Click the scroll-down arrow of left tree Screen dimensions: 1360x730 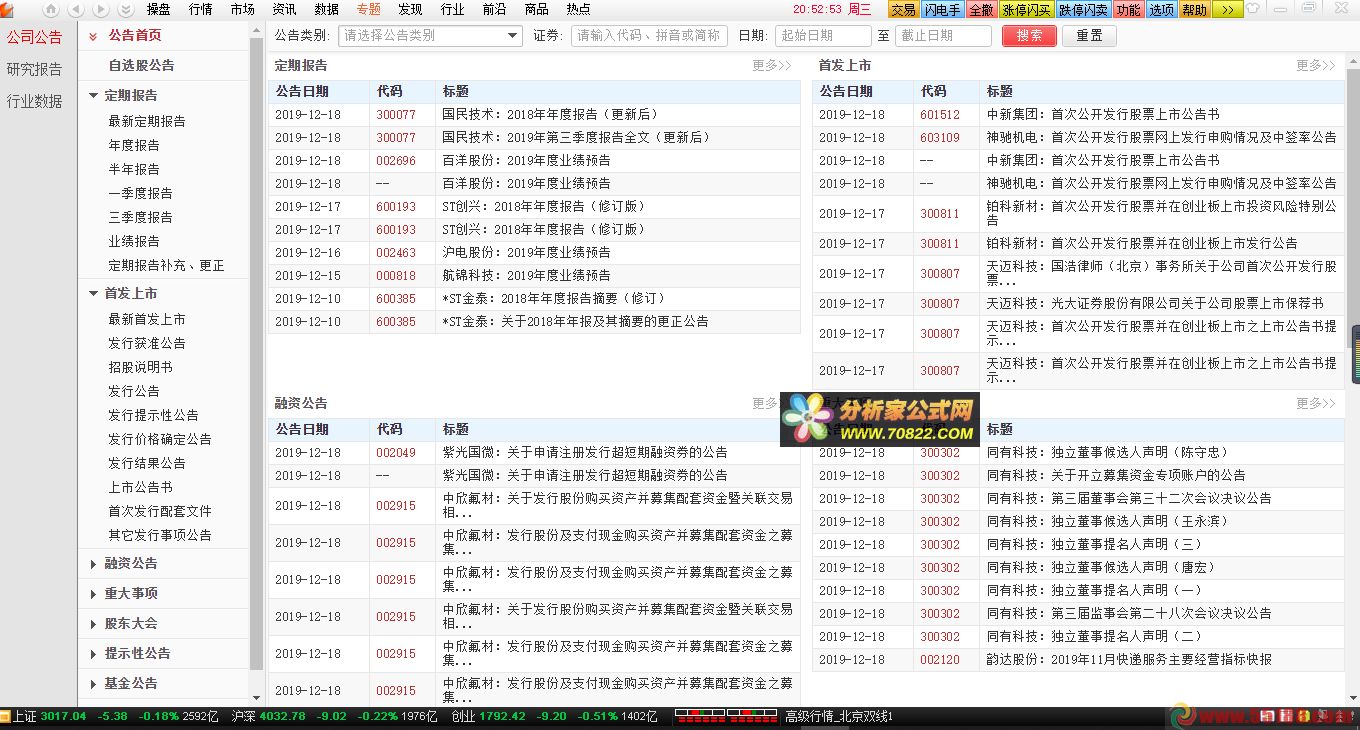coord(256,698)
